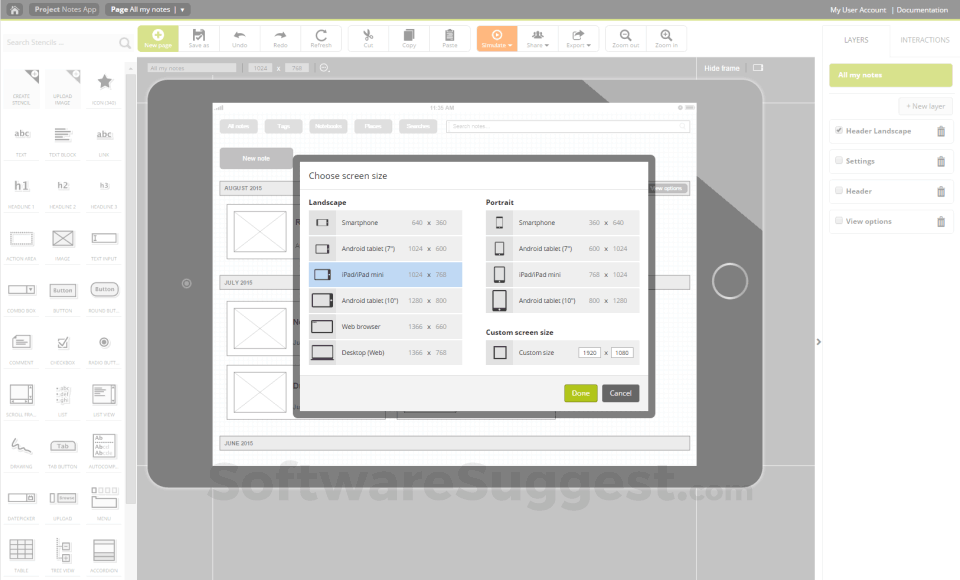This screenshot has width=960, height=580.
Task: Pick the Checkbox stencil in the stencil panel
Action: point(62,341)
